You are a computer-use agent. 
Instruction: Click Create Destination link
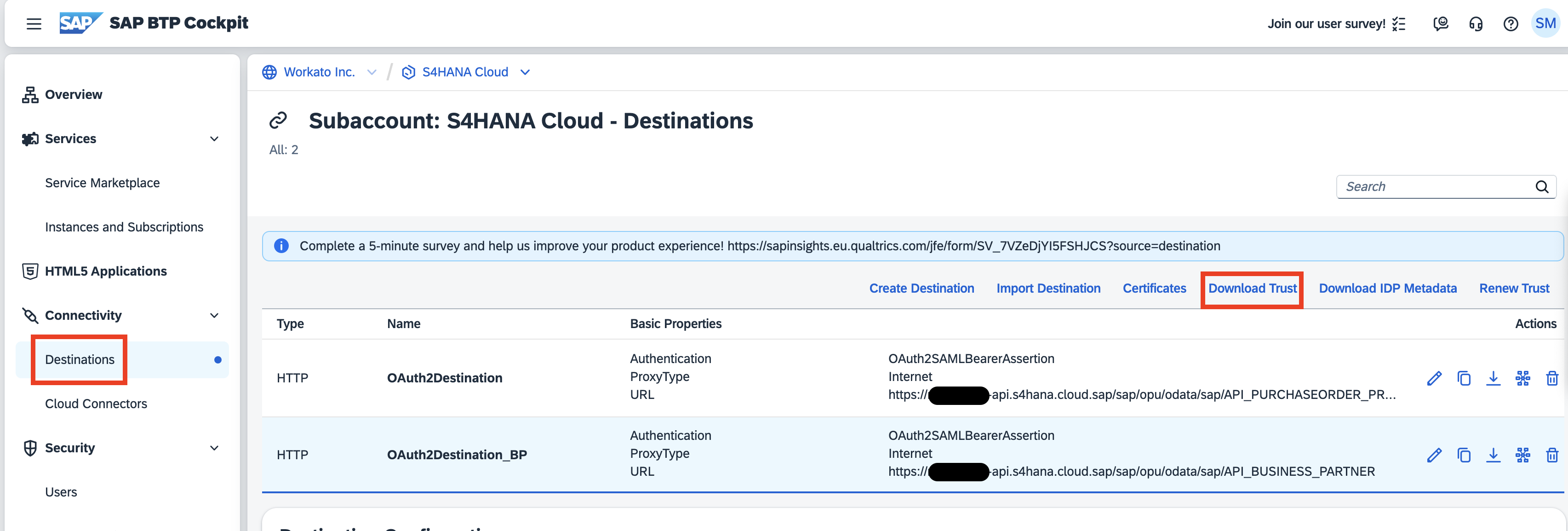click(921, 289)
